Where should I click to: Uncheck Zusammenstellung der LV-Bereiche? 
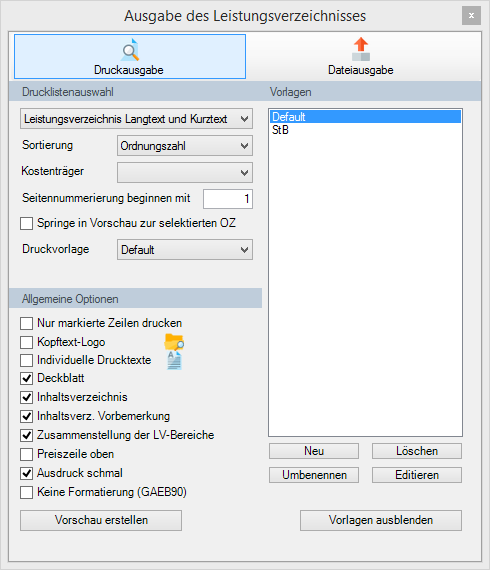pos(27,435)
